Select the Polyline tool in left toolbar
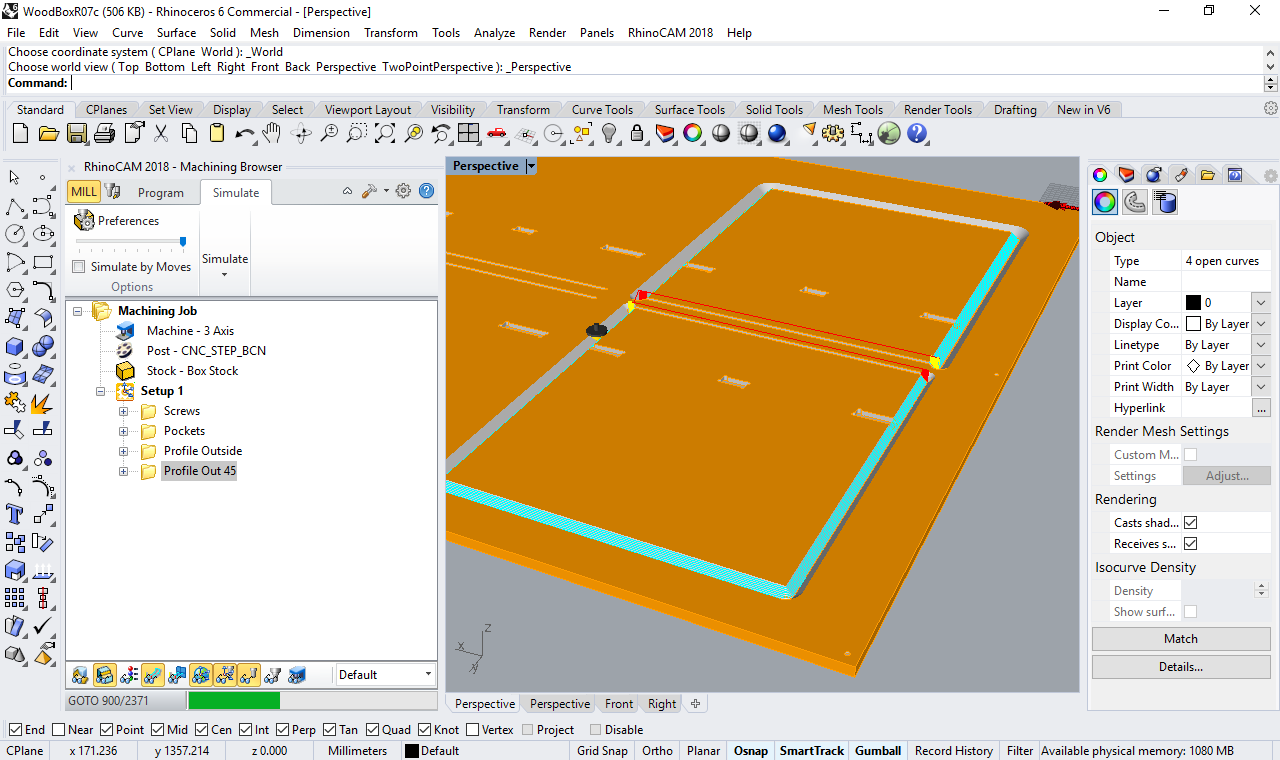The width and height of the screenshot is (1280, 760). (15, 207)
